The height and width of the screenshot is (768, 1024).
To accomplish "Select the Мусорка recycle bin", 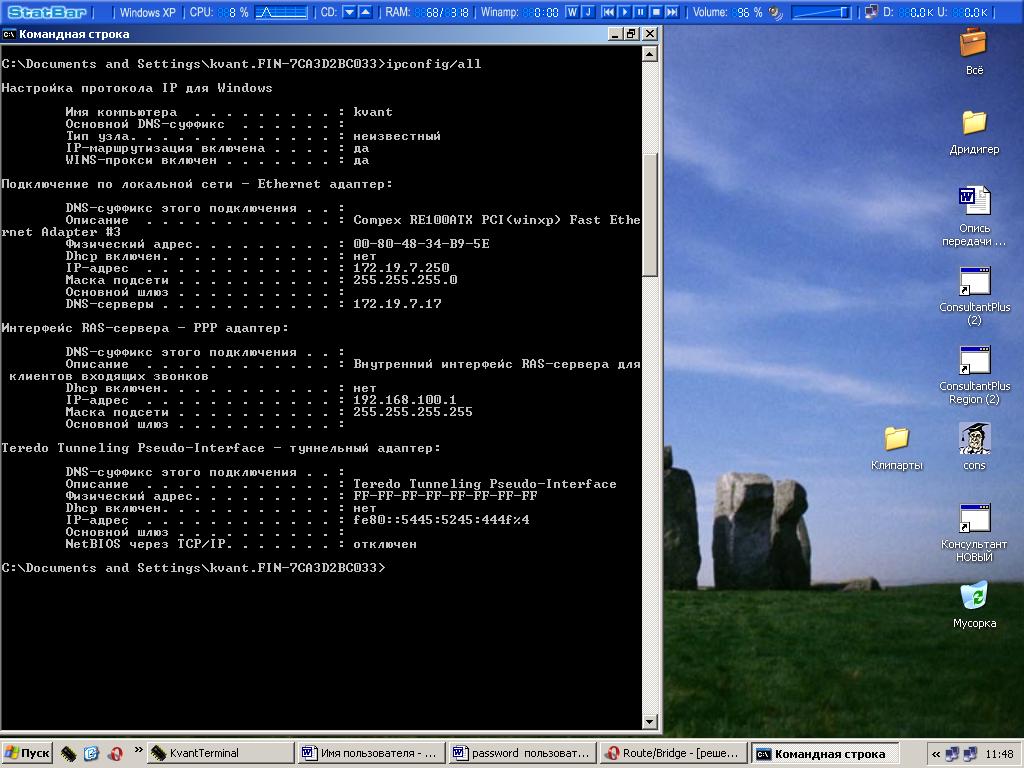I will [x=974, y=605].
